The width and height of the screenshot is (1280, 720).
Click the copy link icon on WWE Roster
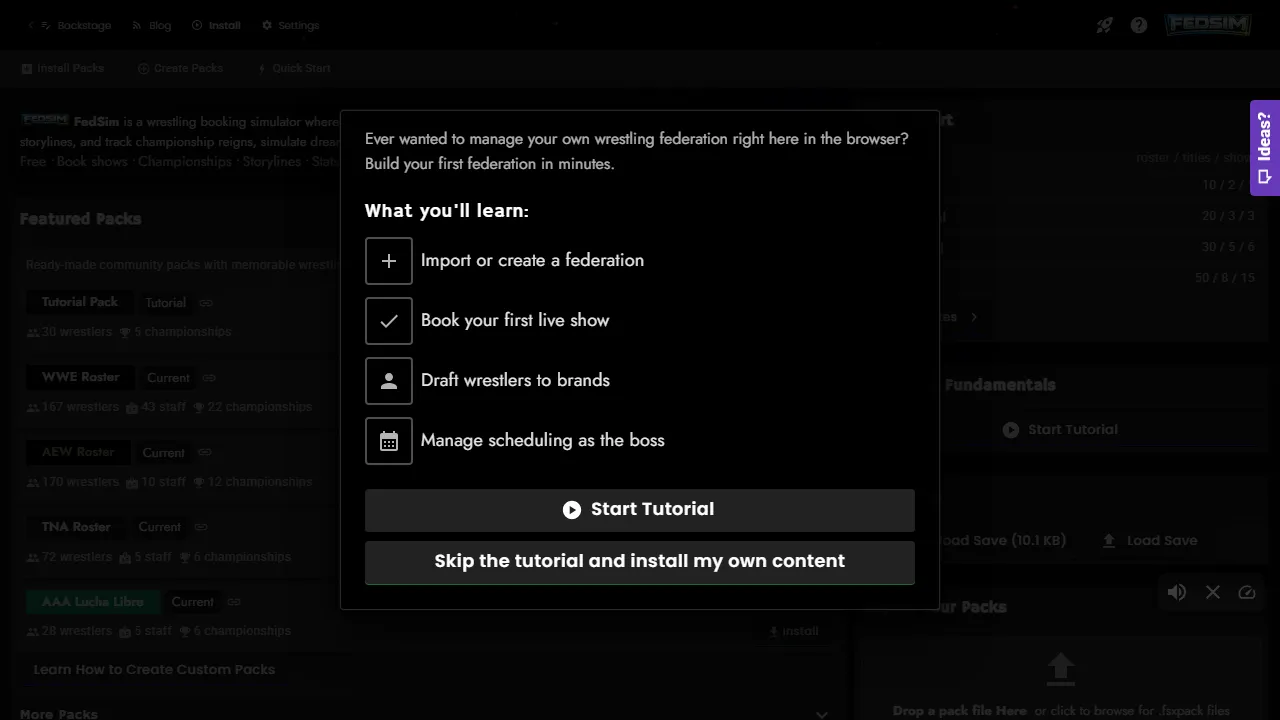point(208,378)
